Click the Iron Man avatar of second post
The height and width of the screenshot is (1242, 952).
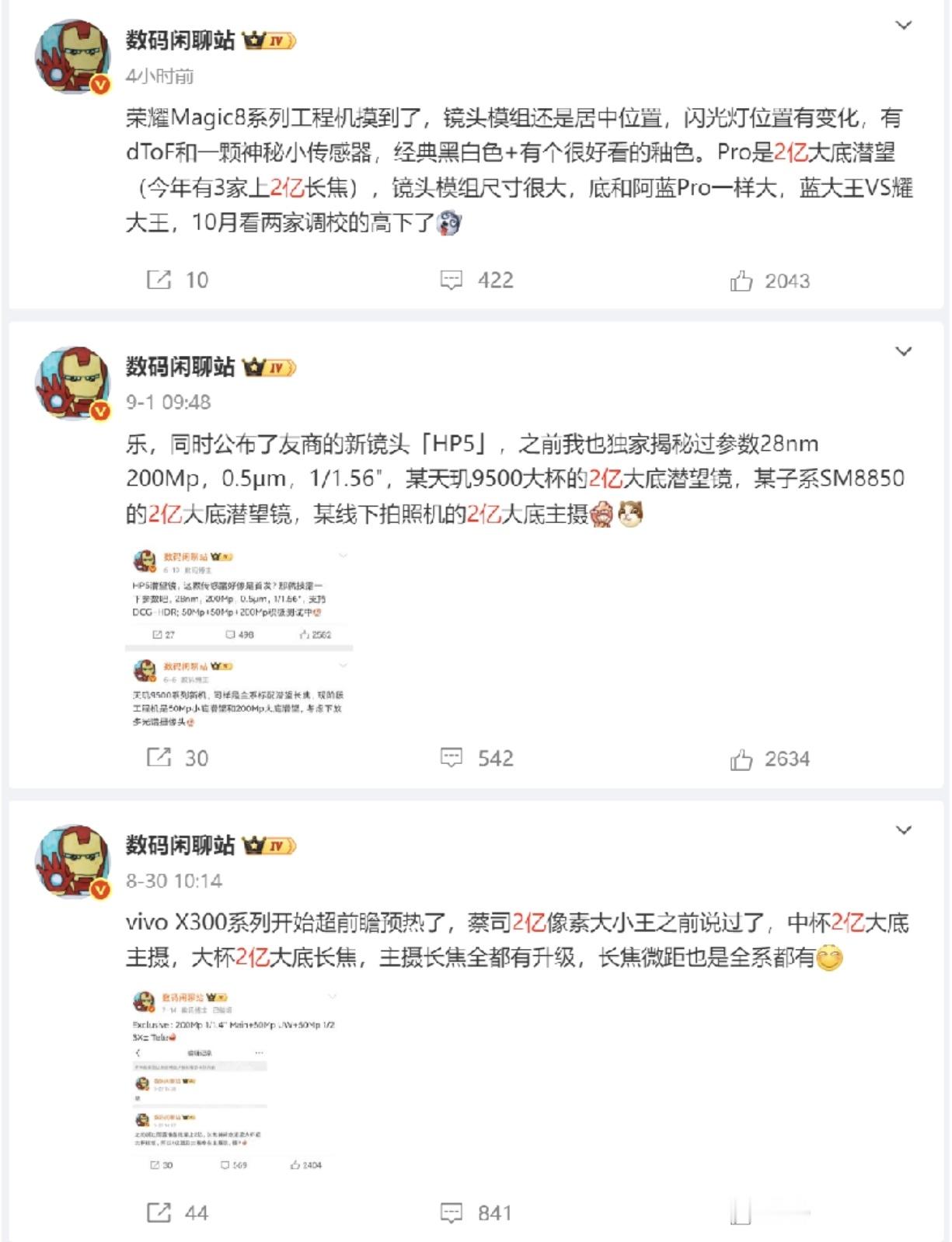point(74,383)
